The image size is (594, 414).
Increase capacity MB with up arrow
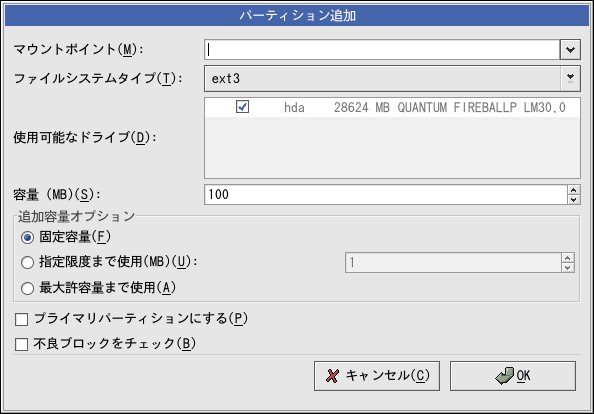574,190
